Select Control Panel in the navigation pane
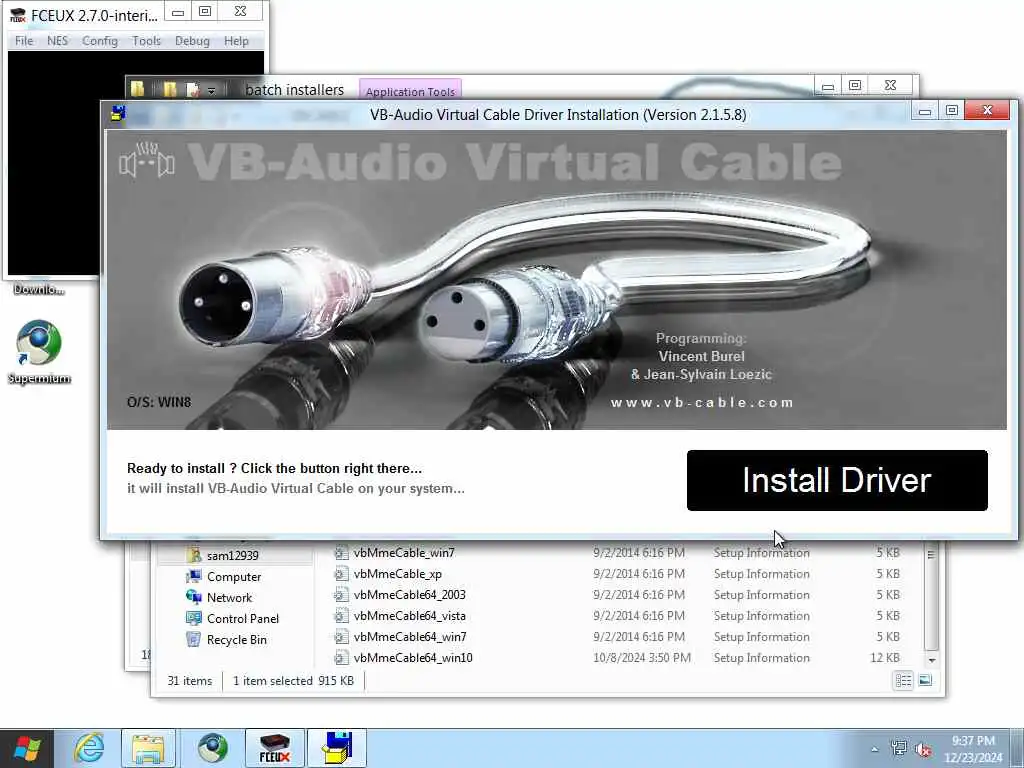The width and height of the screenshot is (1024, 768). click(242, 618)
